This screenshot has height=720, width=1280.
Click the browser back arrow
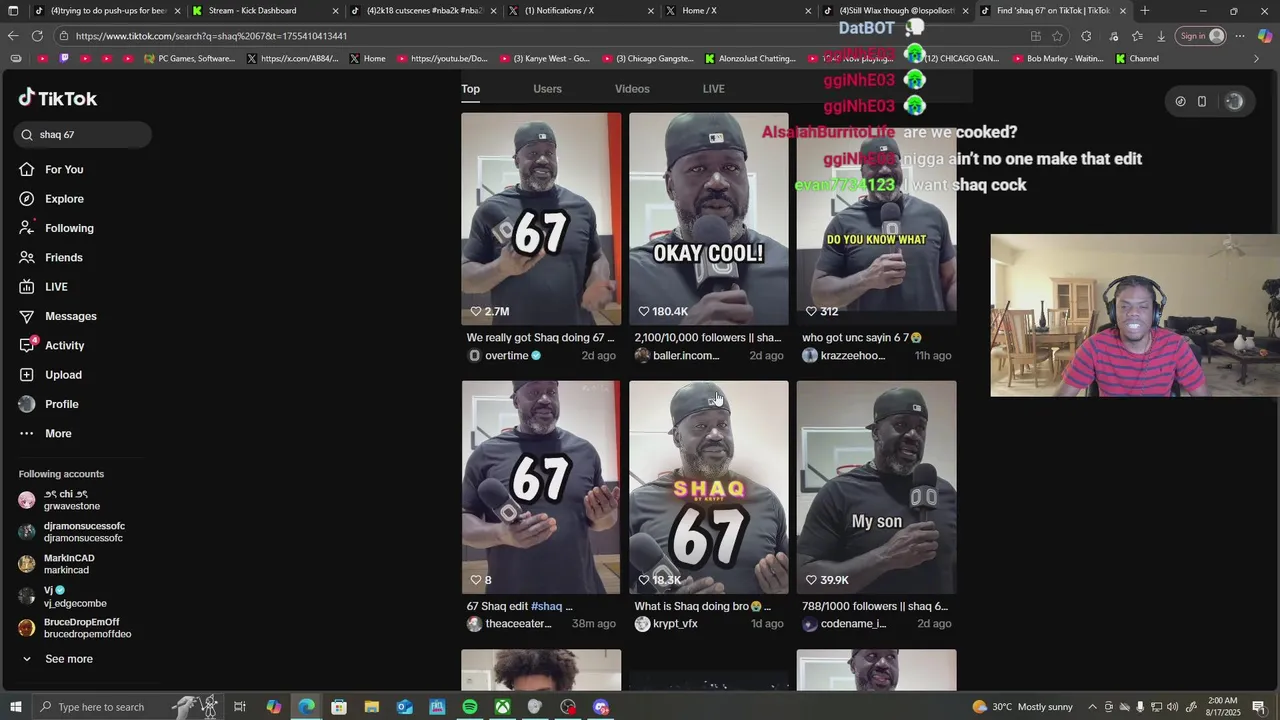tap(13, 36)
